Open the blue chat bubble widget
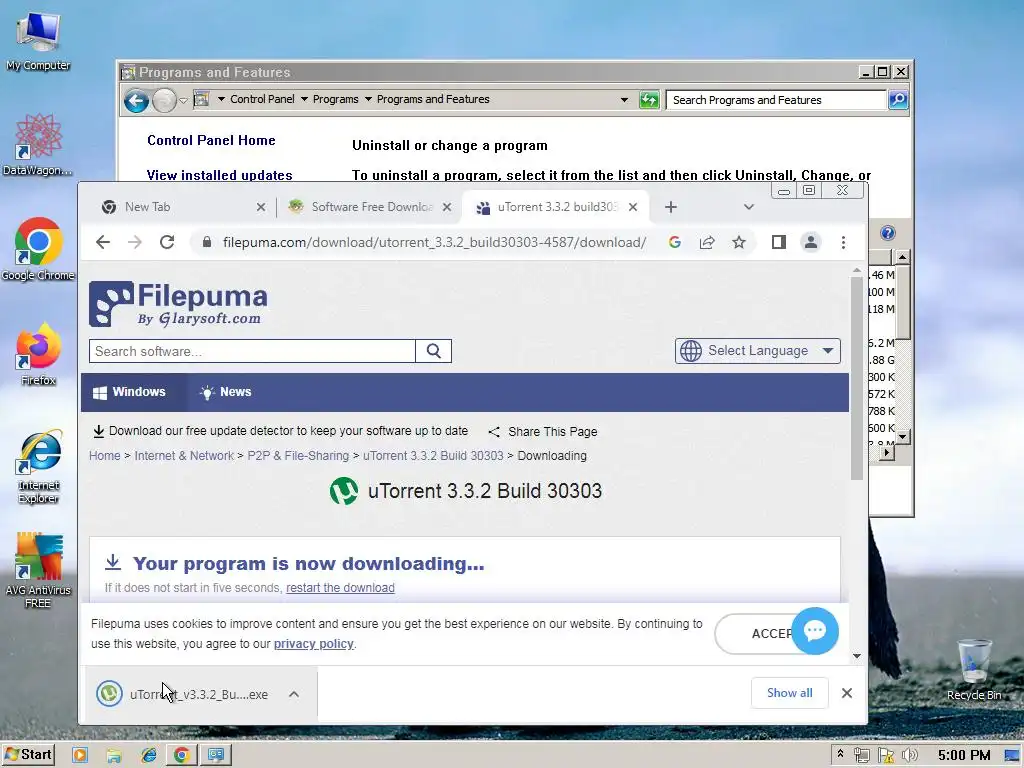 815,631
